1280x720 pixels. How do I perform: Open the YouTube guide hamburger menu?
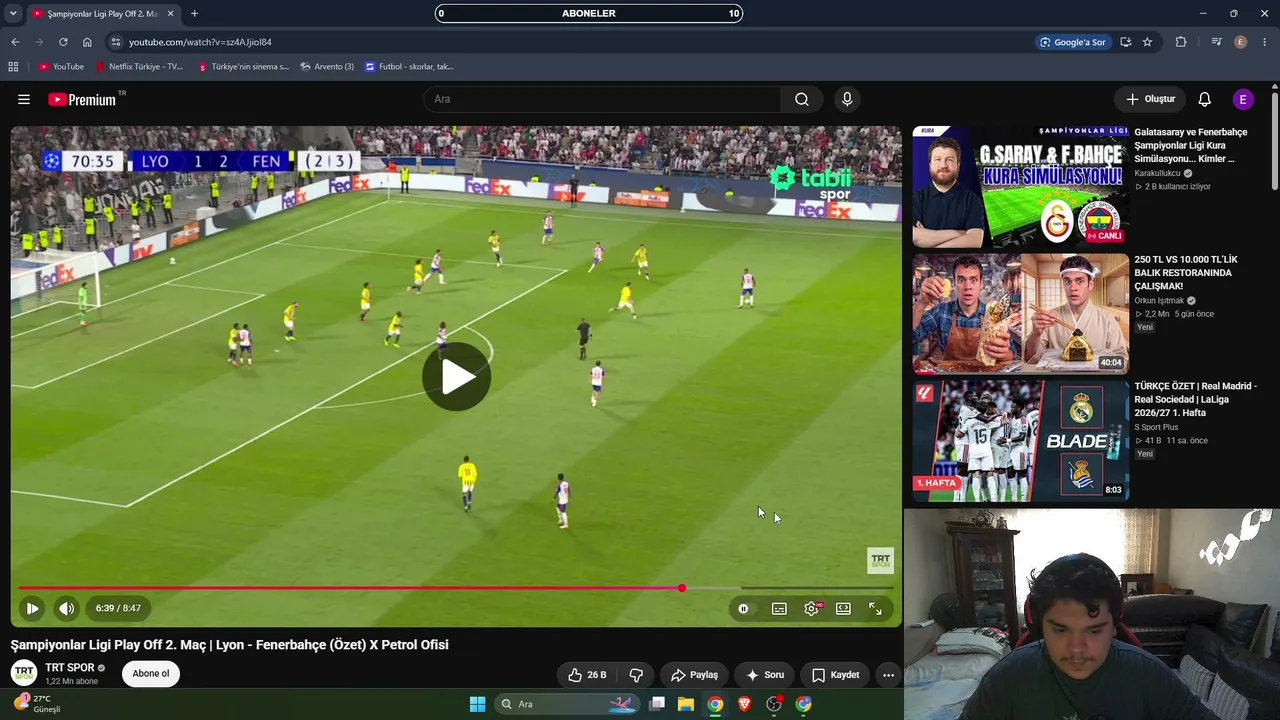24,99
